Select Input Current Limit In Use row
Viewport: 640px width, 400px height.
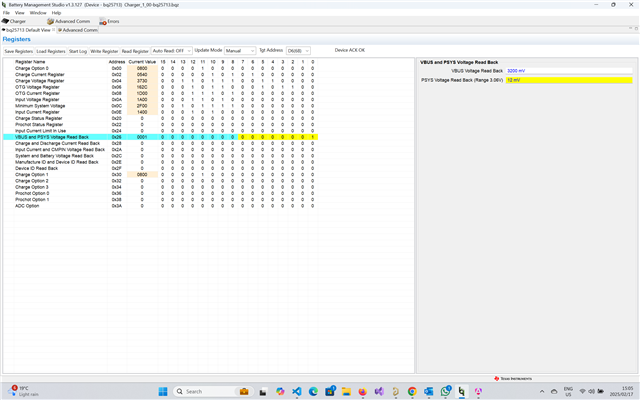click(160, 131)
